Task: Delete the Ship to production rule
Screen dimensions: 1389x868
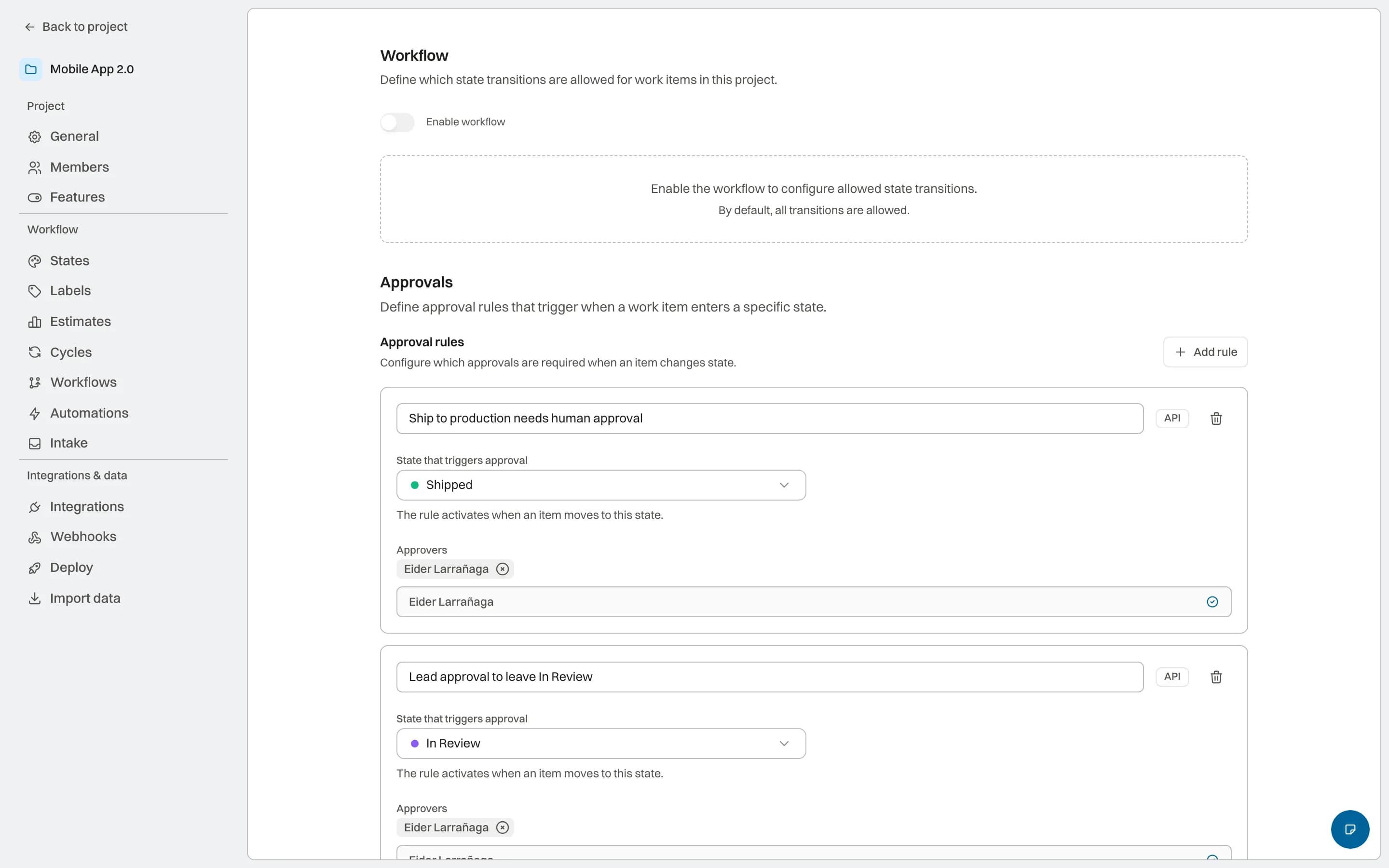Action: click(x=1216, y=419)
